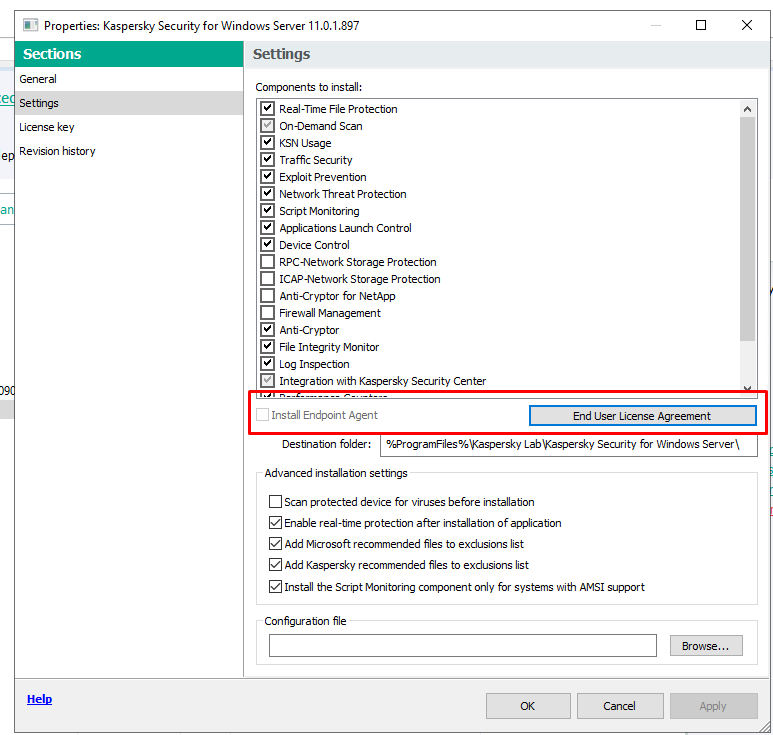Viewport: 773px width, 735px height.
Task: Click the Browse button
Action: click(x=706, y=646)
